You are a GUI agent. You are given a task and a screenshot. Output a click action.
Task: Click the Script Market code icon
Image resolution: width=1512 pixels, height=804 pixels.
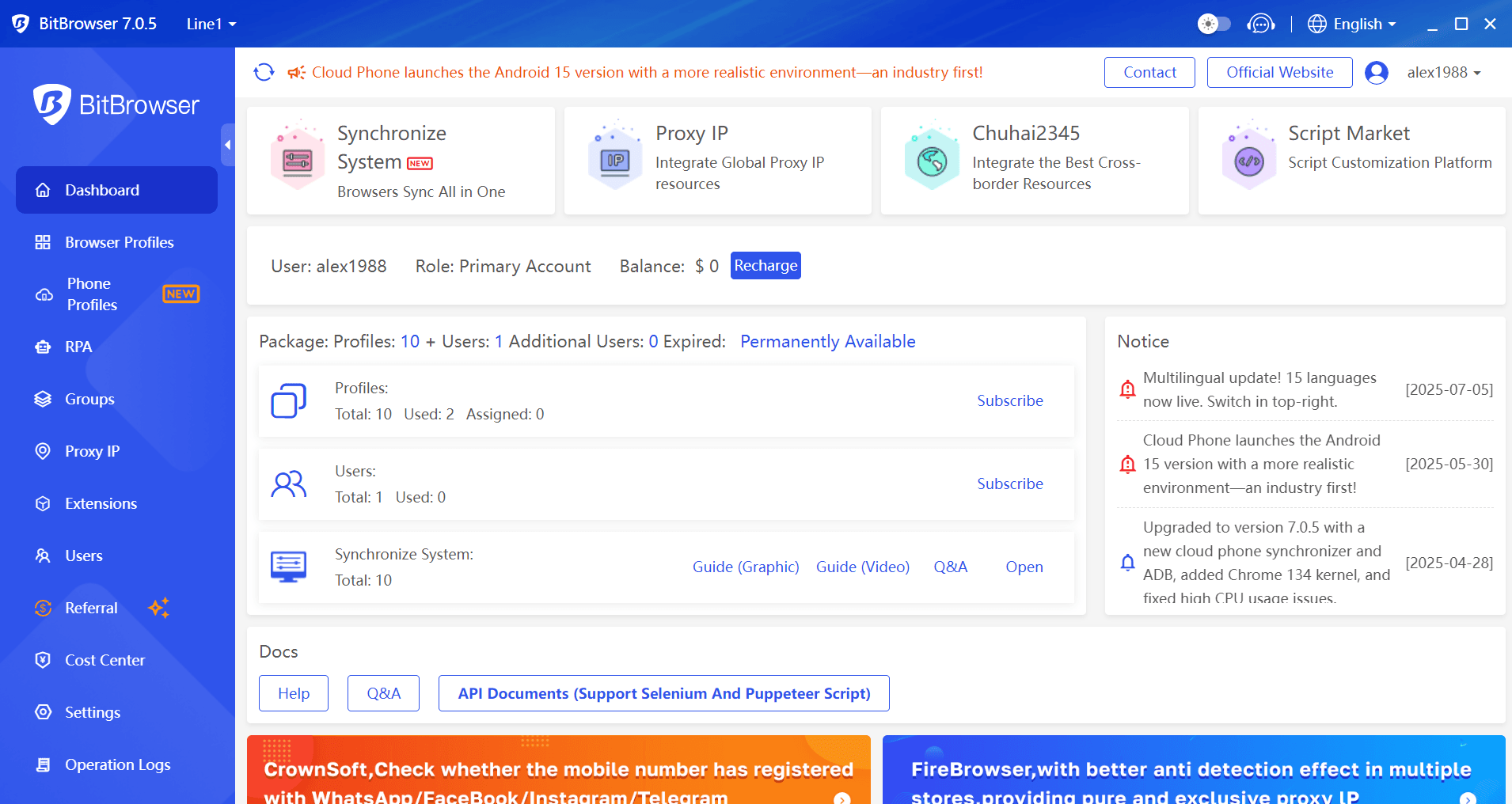point(1249,157)
